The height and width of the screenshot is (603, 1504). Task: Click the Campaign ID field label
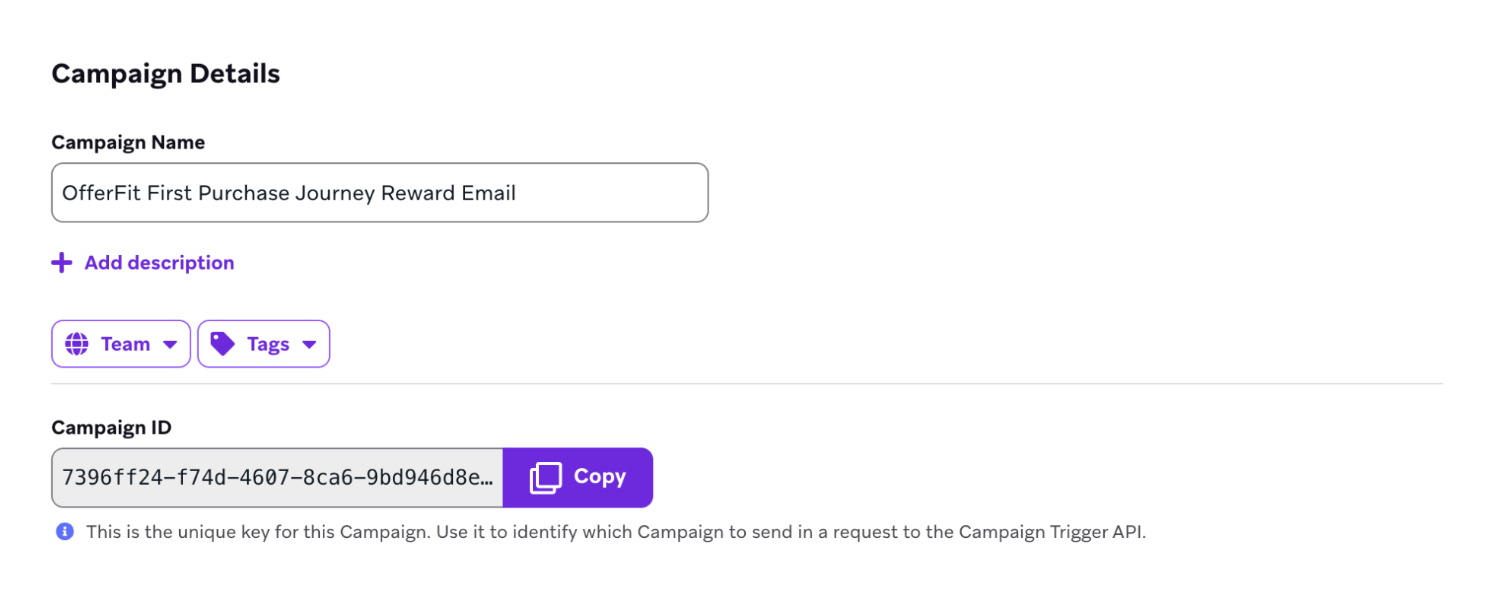(x=112, y=428)
